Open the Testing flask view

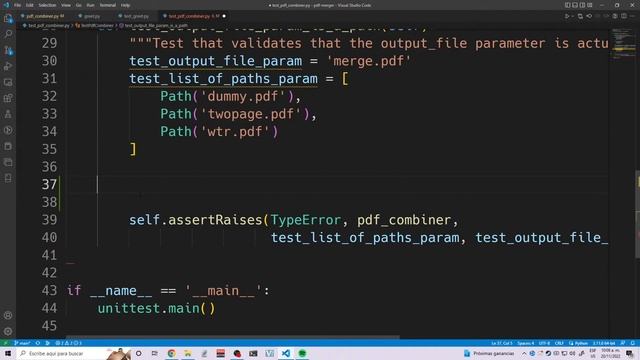click(8, 114)
